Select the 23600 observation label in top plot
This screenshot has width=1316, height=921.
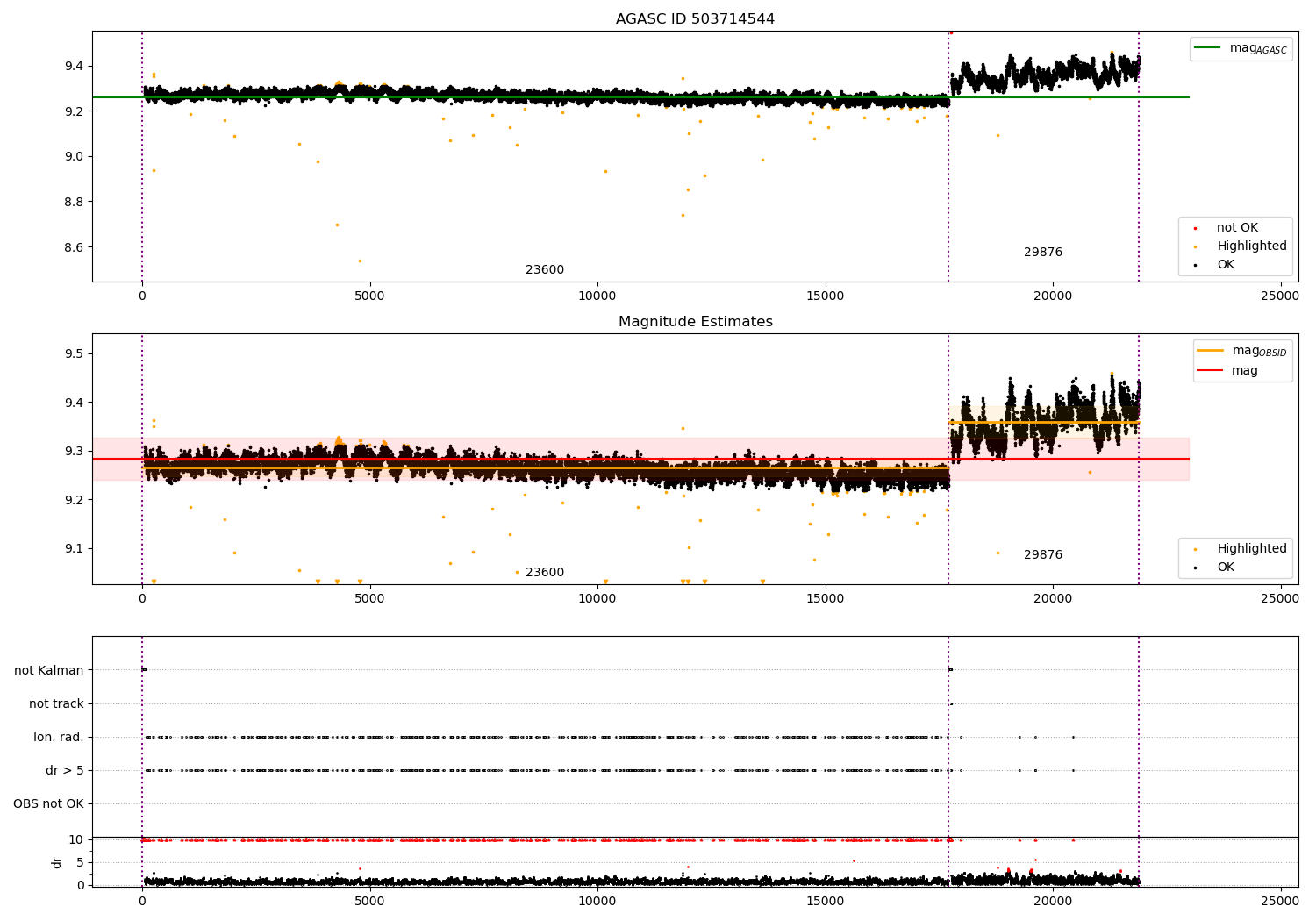545,270
